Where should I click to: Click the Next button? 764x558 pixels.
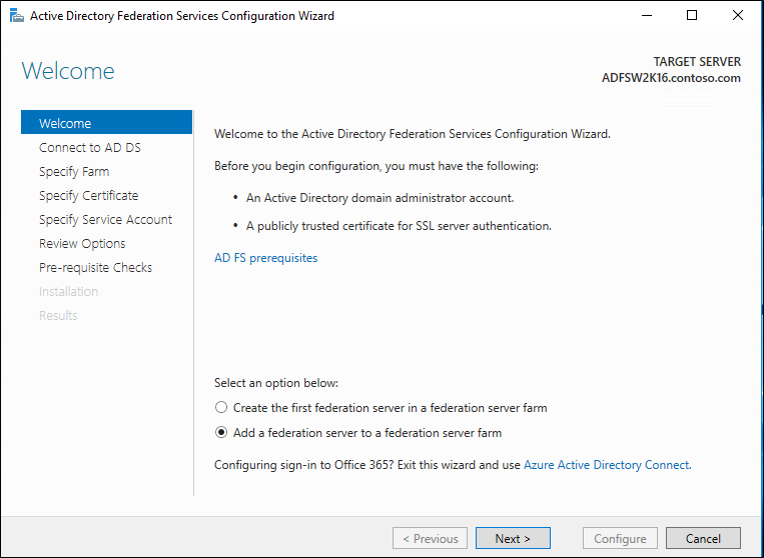[x=513, y=539]
